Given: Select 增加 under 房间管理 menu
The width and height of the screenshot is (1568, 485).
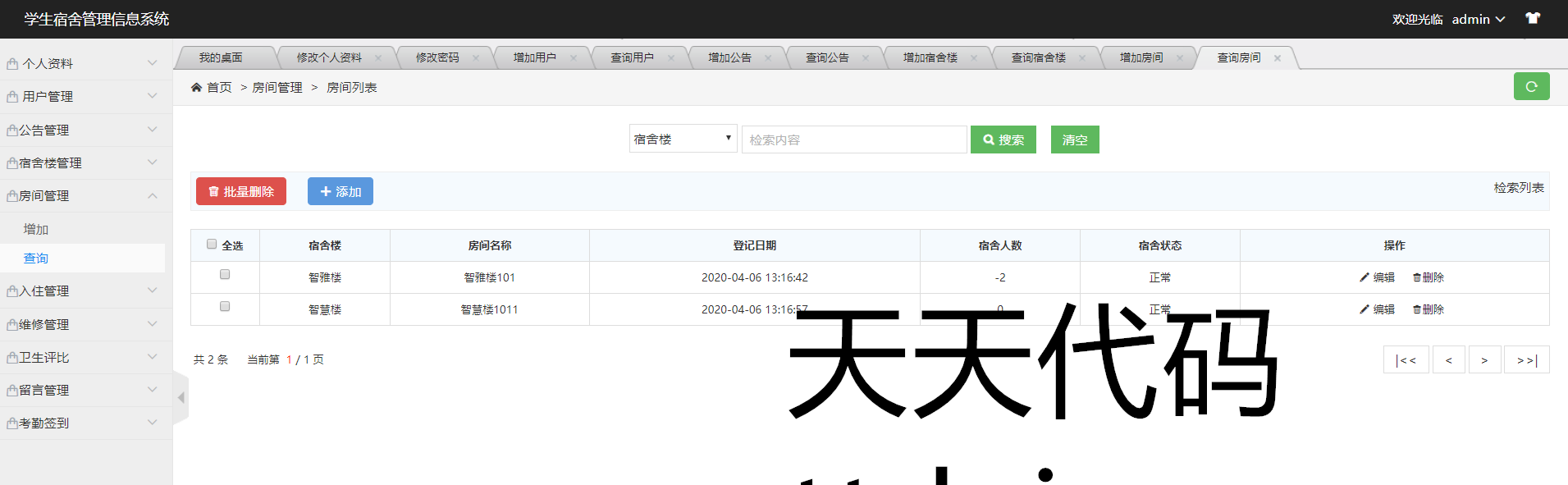Looking at the screenshot, I should coord(36,229).
